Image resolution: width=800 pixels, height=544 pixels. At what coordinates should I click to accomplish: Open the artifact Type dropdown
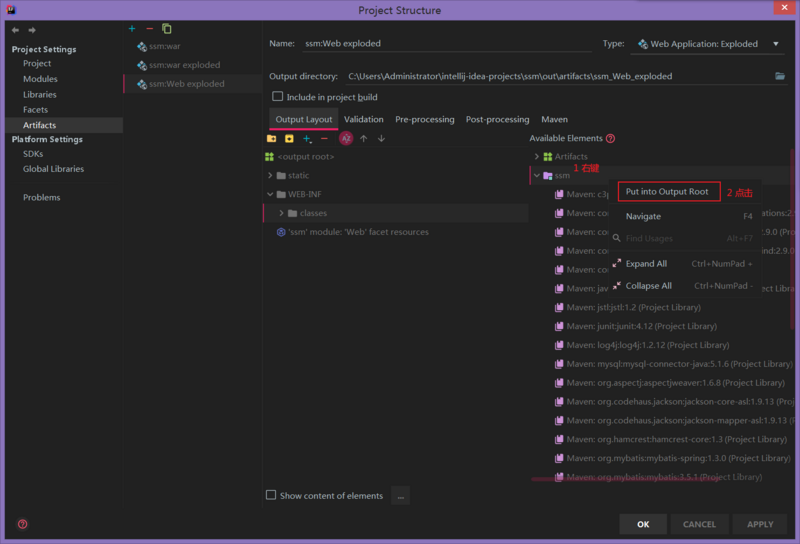(710, 44)
